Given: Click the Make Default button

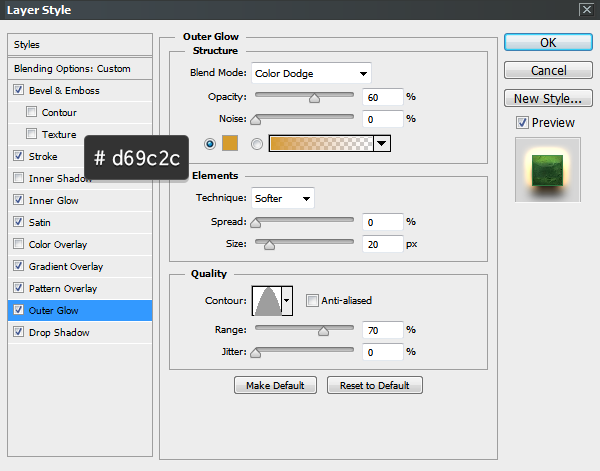Looking at the screenshot, I should [x=275, y=385].
